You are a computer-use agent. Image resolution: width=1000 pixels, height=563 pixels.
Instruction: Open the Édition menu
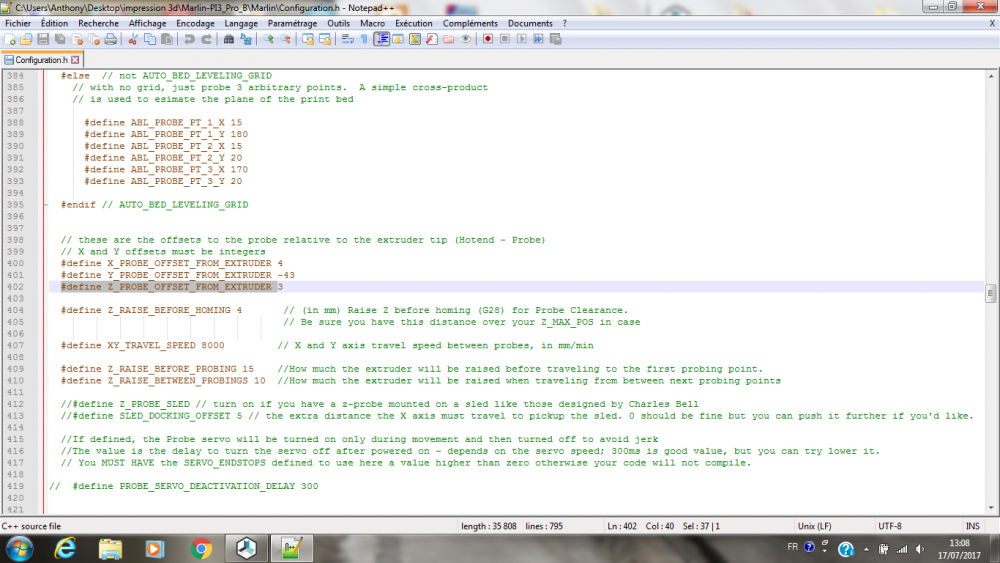coord(54,23)
